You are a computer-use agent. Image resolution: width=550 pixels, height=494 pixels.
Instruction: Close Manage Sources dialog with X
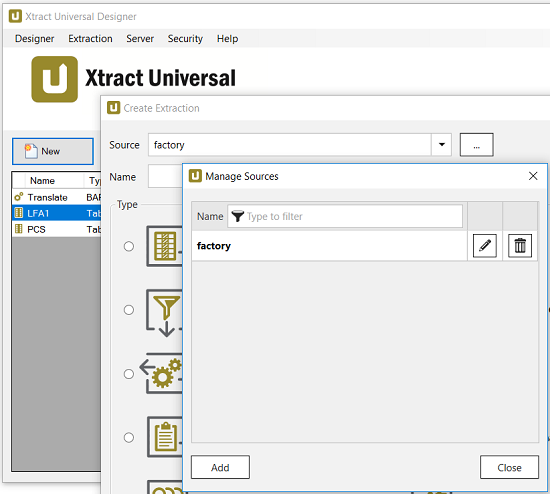point(533,176)
